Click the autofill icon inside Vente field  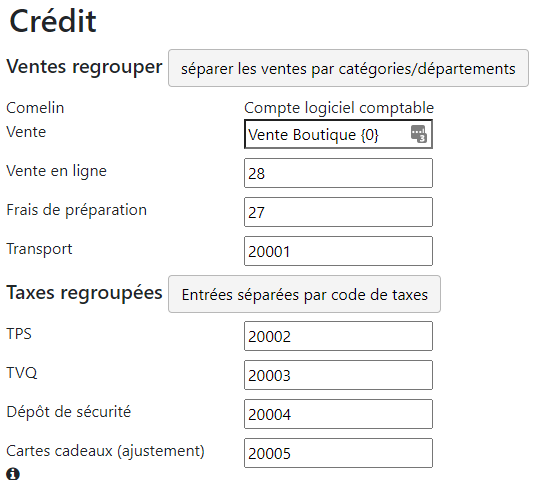419,134
